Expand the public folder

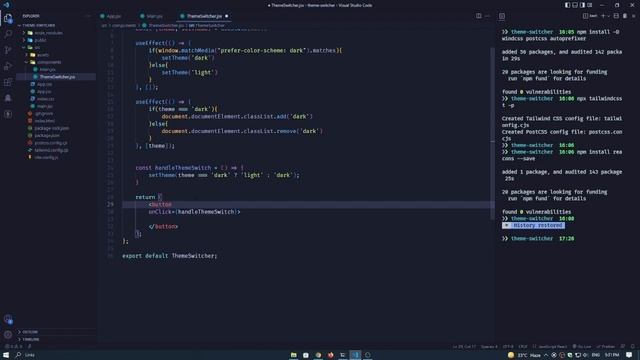pos(40,40)
